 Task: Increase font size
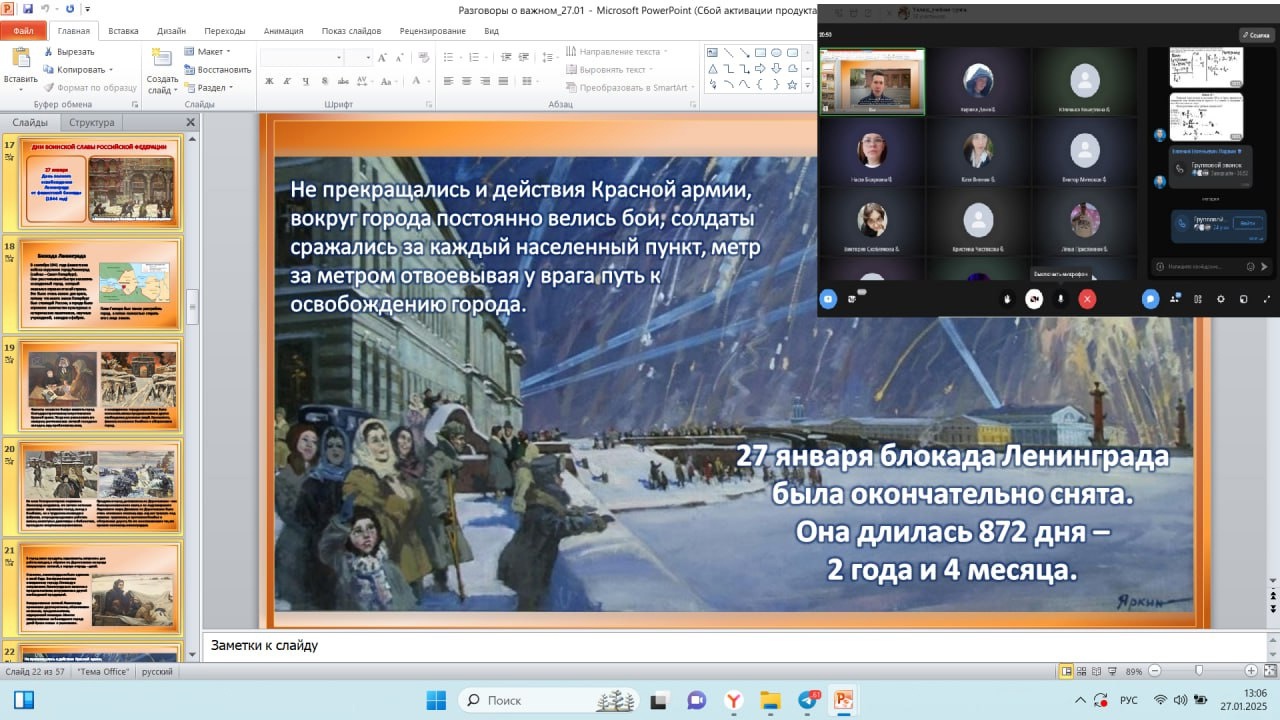[384, 58]
